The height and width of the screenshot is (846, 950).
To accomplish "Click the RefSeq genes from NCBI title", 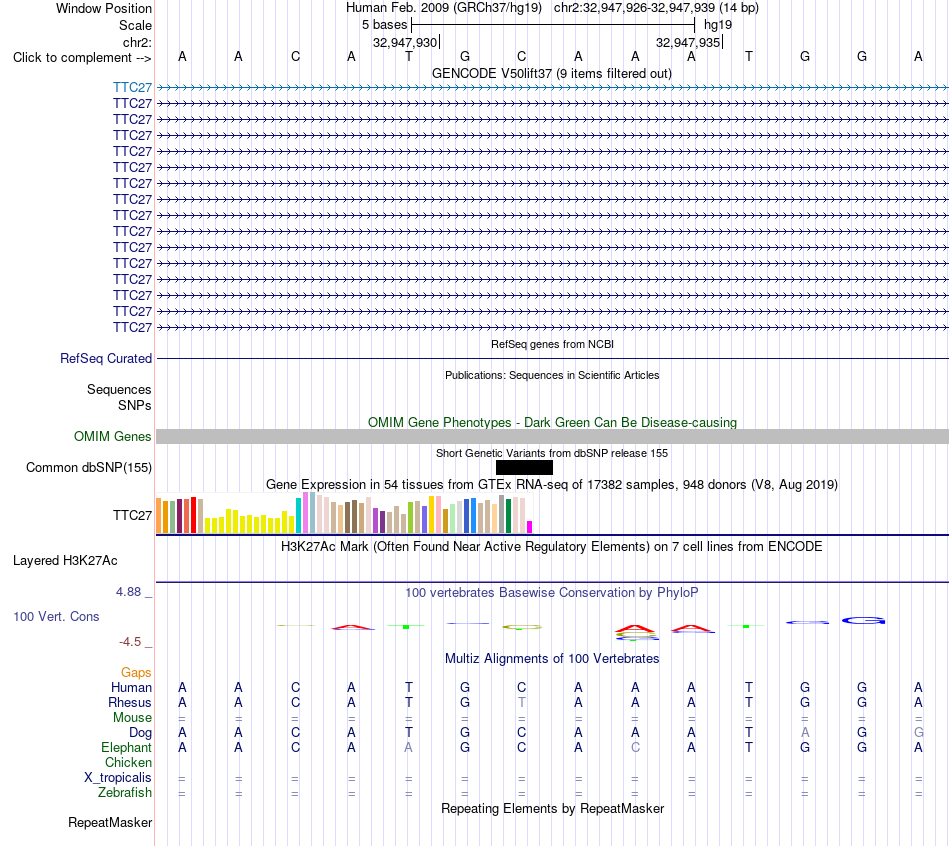I will [x=552, y=344].
